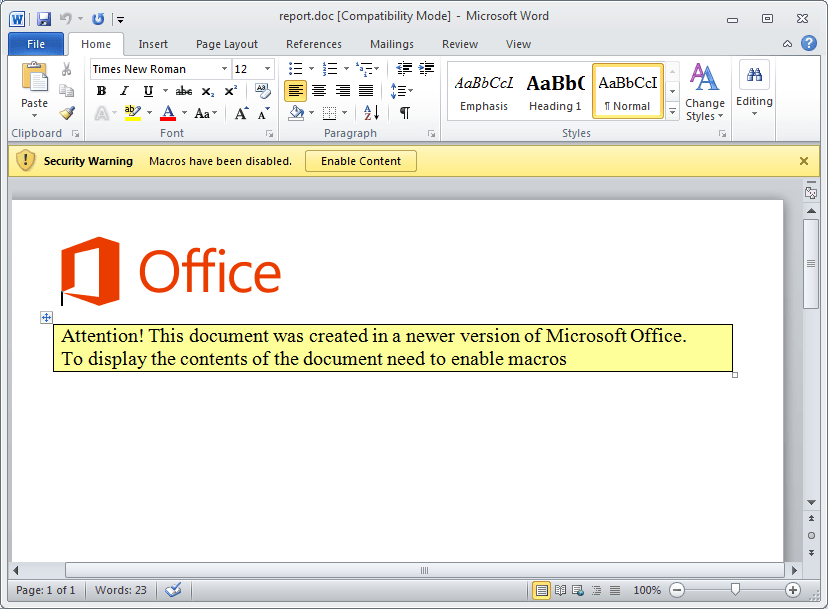Close the Security Warning bar
The height and width of the screenshot is (609, 828).
pos(804,161)
